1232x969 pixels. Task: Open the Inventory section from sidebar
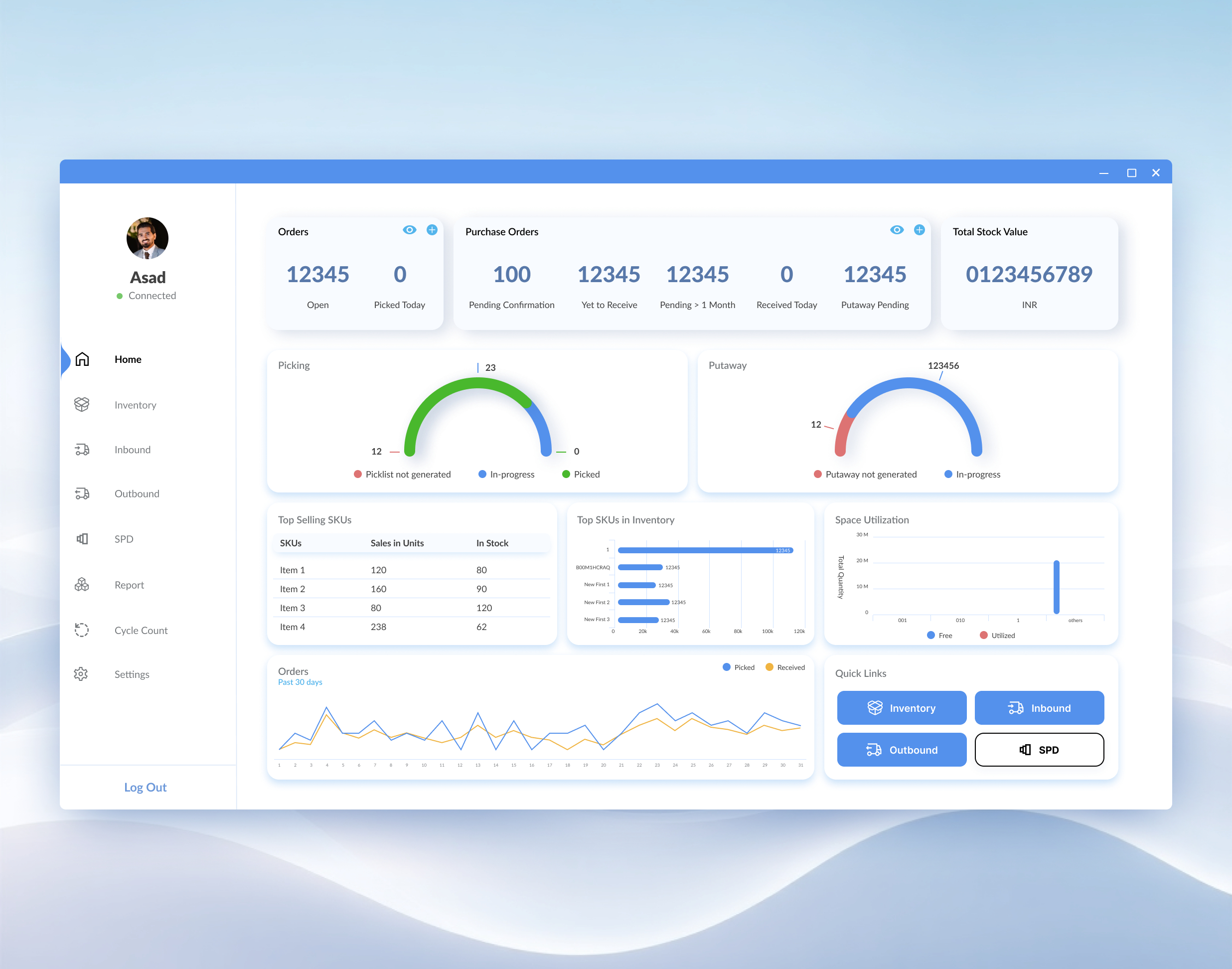click(x=135, y=405)
